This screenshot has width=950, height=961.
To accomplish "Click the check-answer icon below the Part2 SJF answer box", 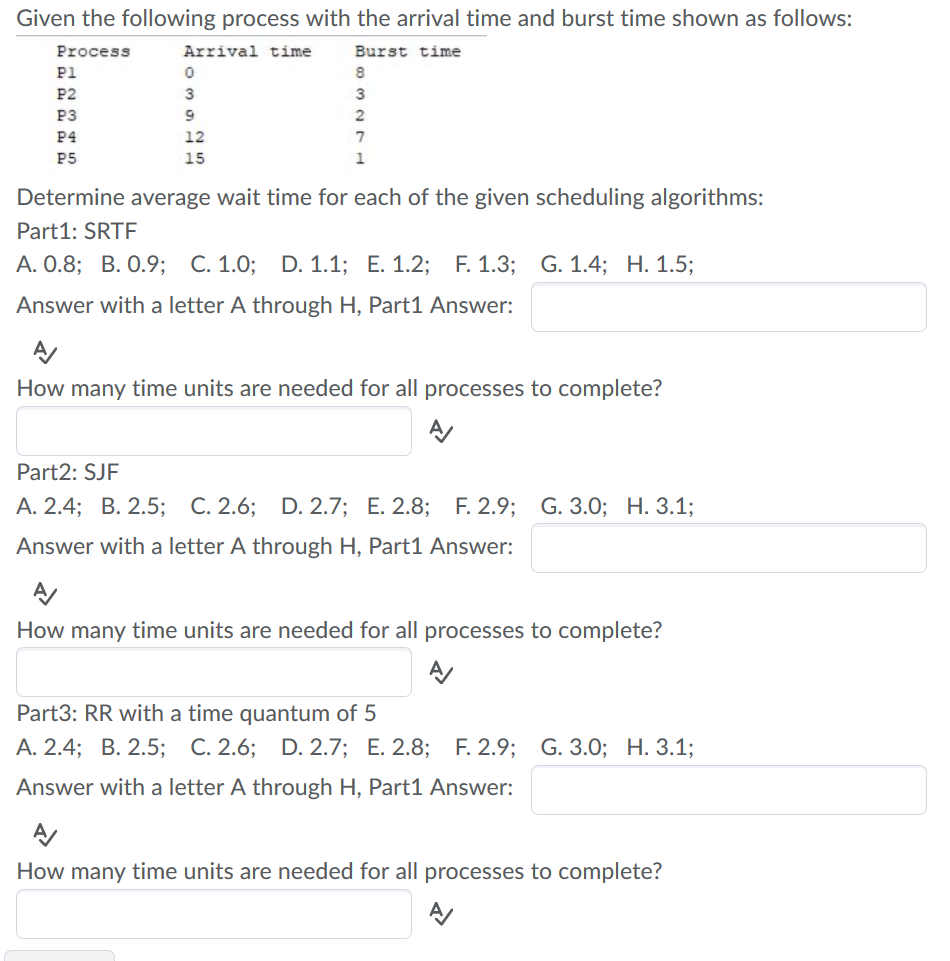I will pos(44,591).
